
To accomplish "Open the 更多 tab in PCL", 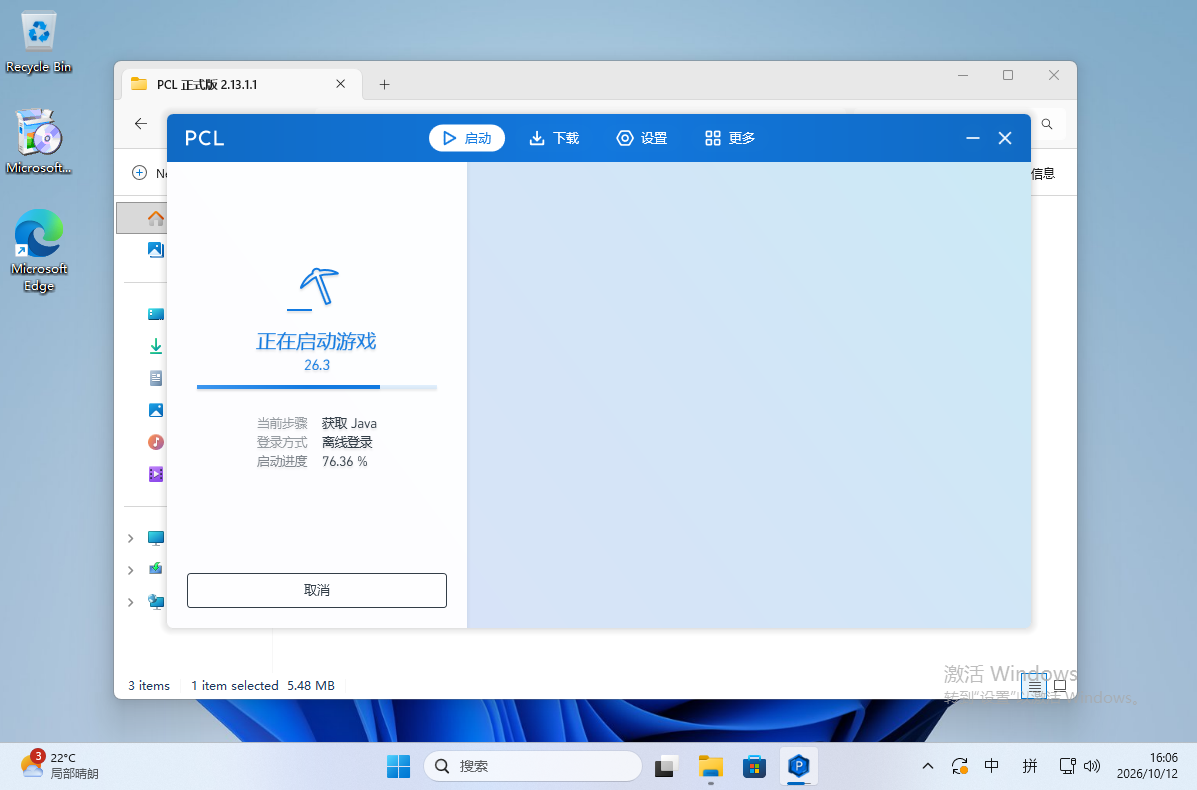I will pos(730,138).
